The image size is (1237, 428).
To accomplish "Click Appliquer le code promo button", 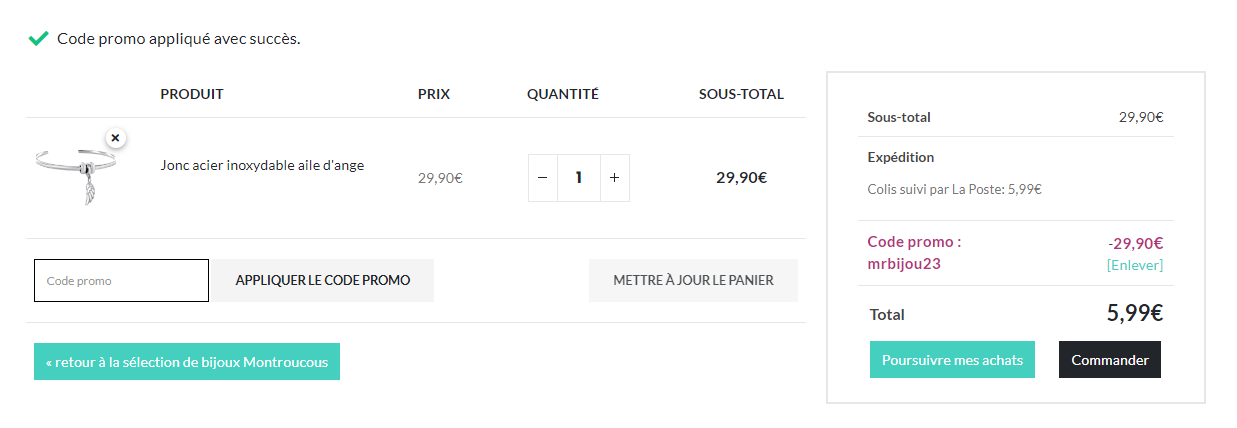I will pos(323,280).
